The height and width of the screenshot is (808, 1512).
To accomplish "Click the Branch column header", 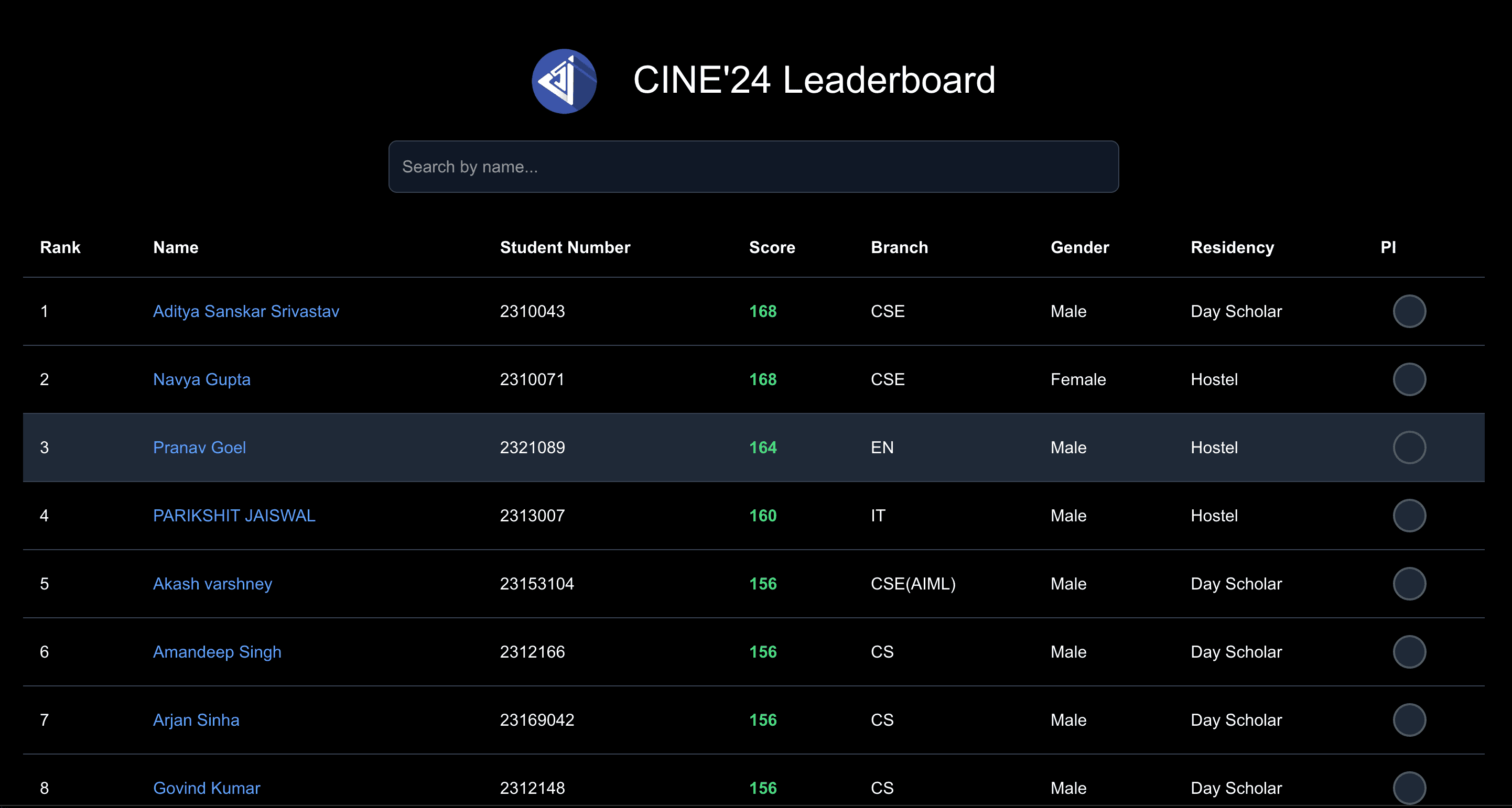I will 899,247.
